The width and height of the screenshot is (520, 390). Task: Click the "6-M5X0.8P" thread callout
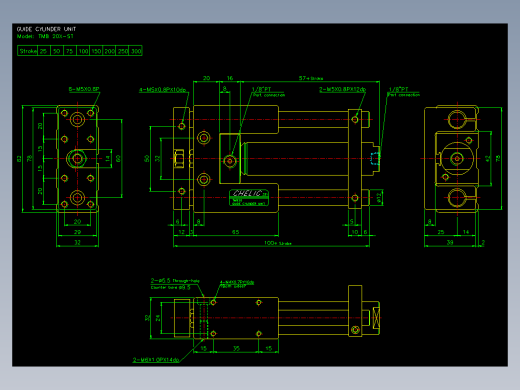84,89
